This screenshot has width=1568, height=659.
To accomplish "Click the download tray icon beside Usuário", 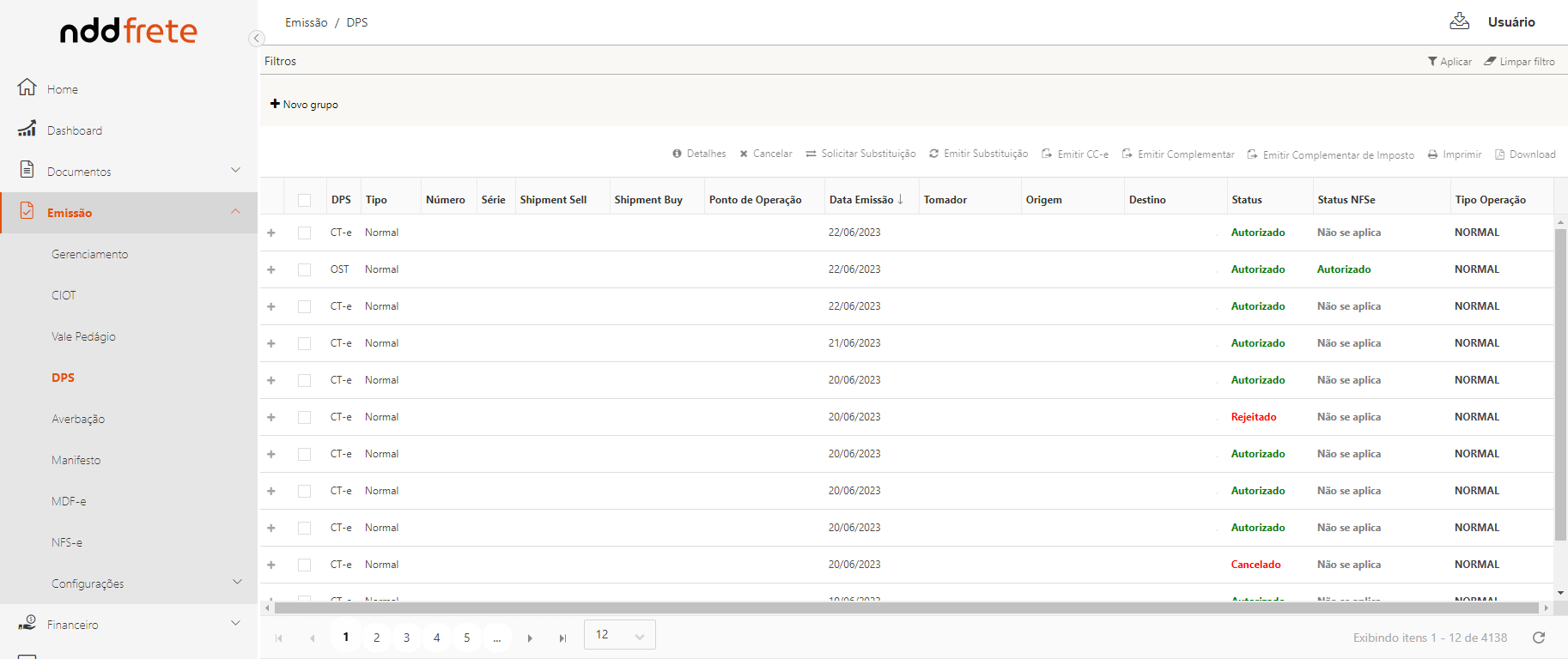I will (x=1459, y=21).
